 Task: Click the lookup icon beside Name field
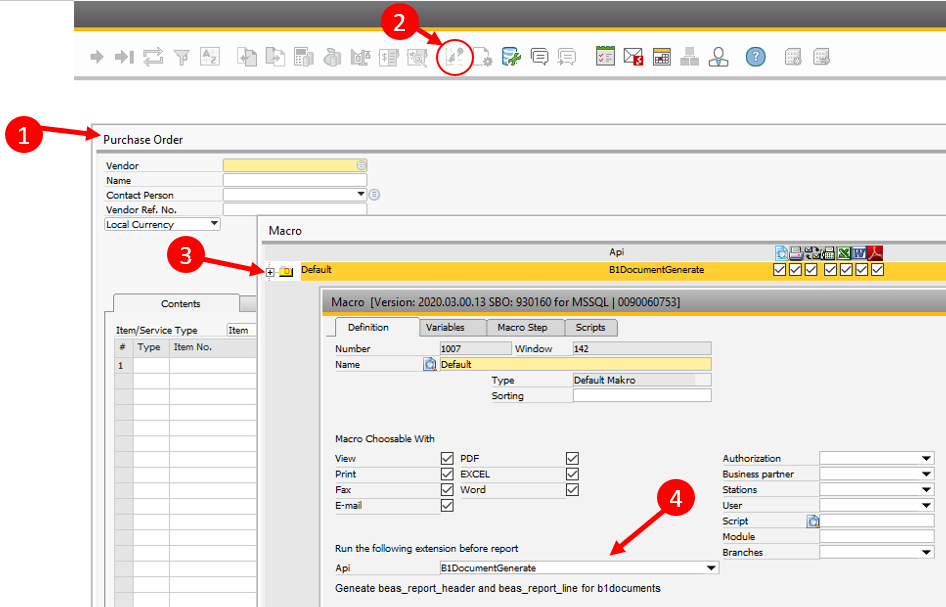[430, 365]
